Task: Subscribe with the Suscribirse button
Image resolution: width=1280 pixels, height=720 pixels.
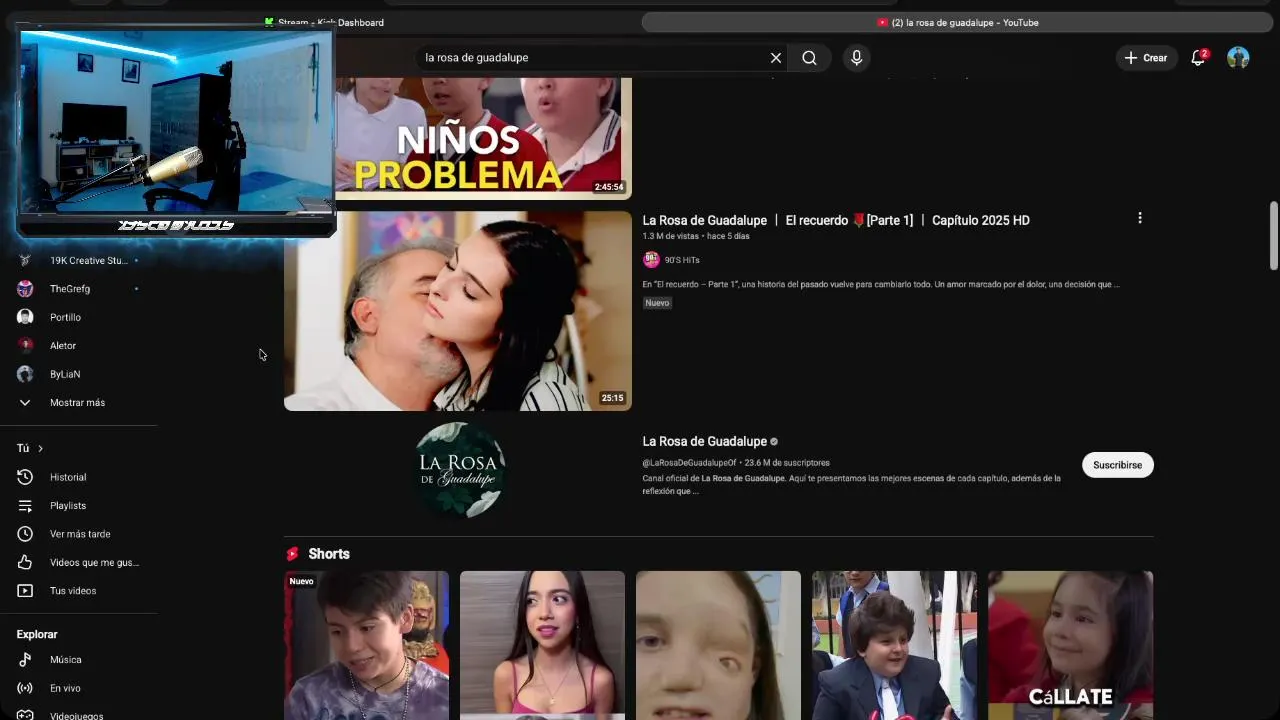Action: coord(1117,465)
